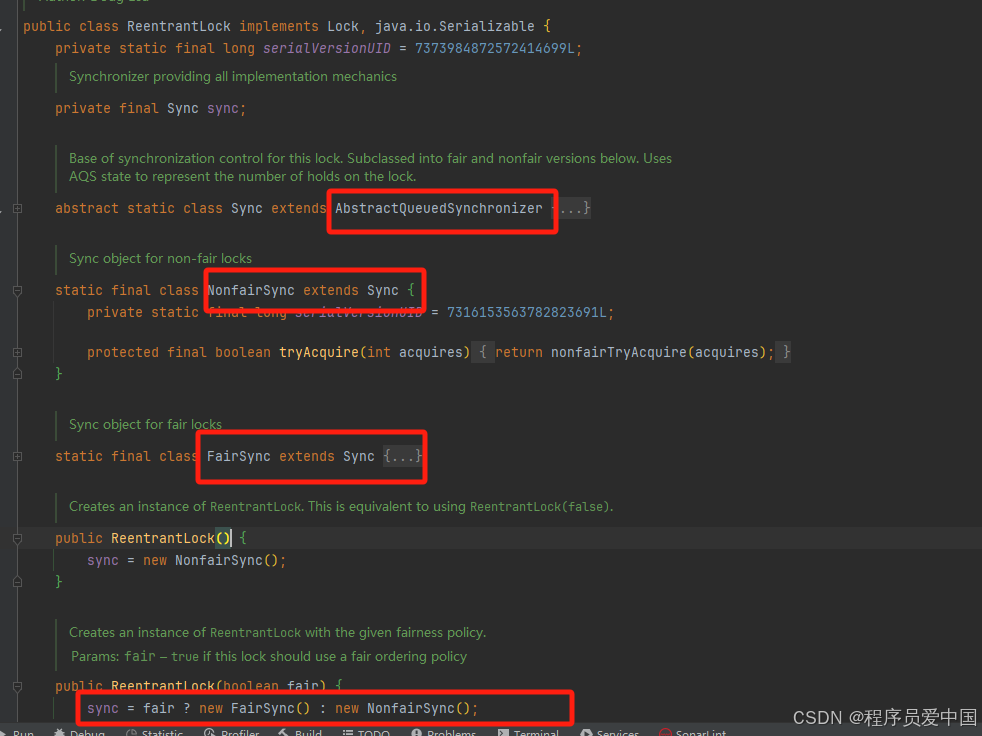982x736 pixels.
Task: Click java.io.Serializable in the class header
Action: [455, 26]
